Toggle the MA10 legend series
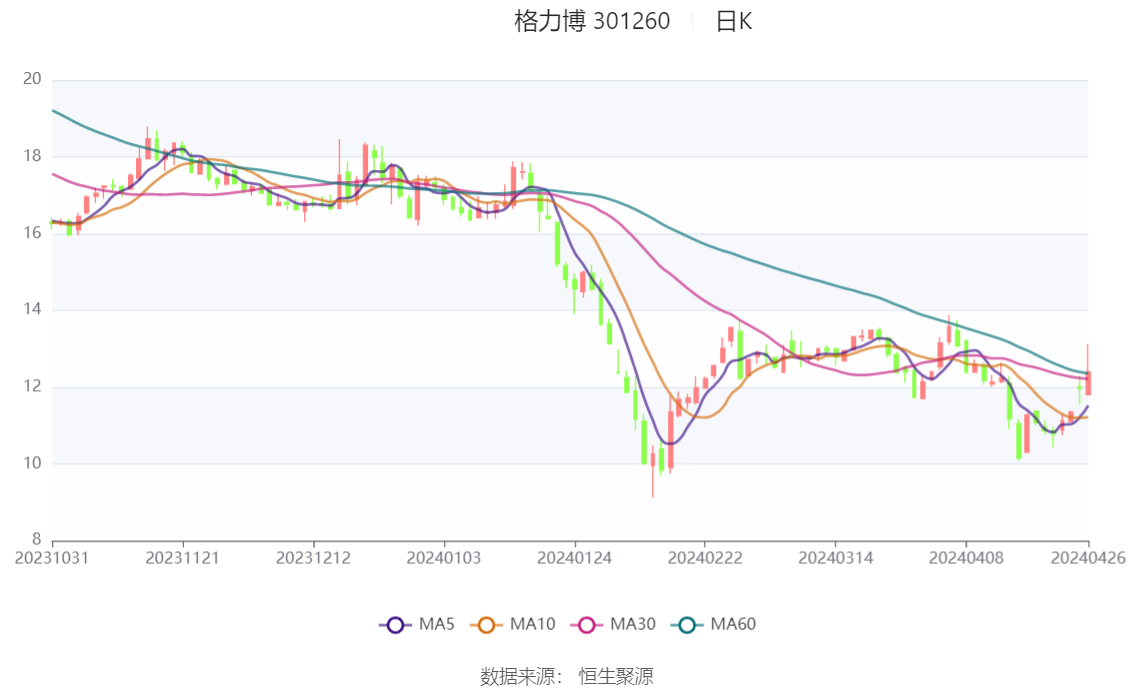 tap(513, 625)
